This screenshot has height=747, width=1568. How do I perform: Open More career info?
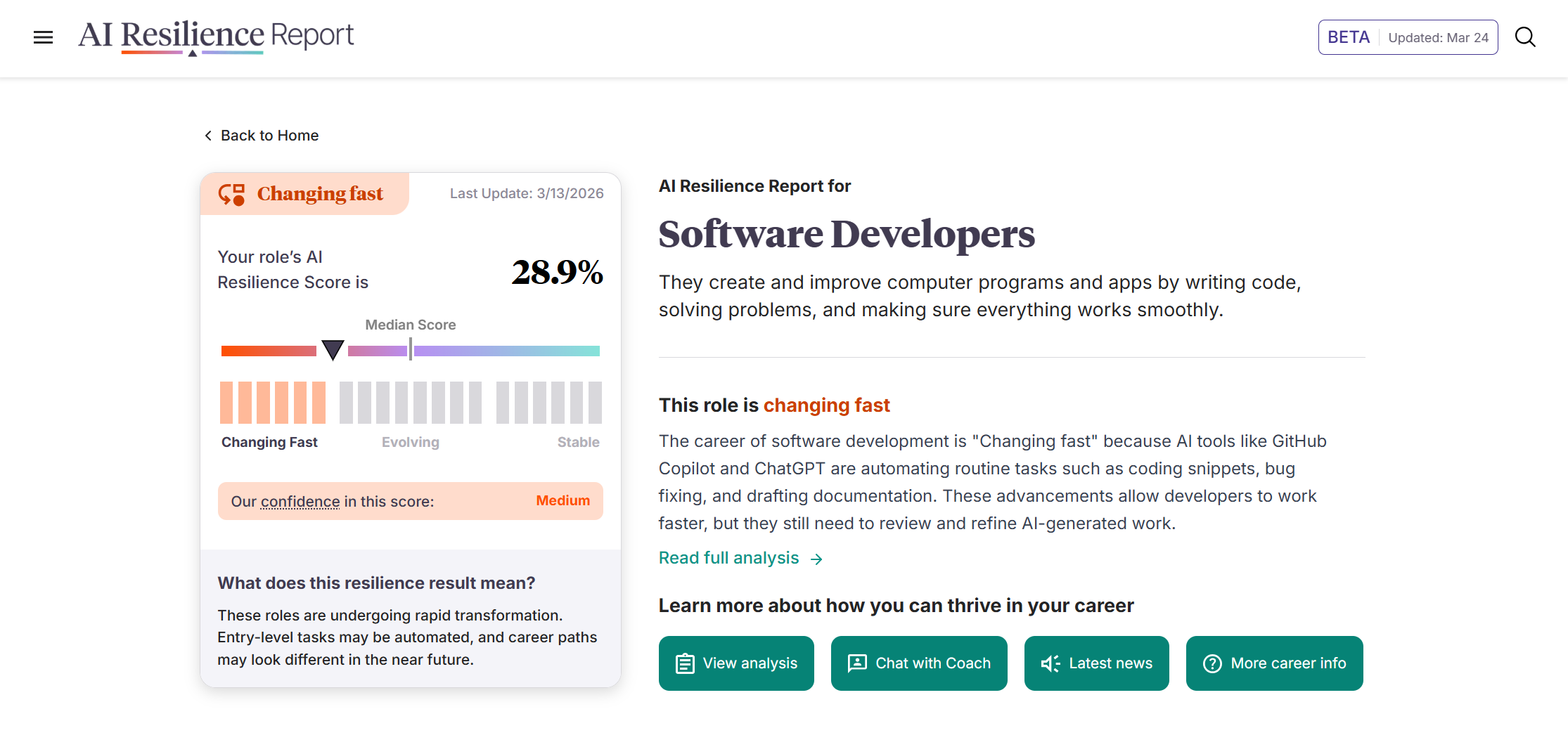coord(1274,663)
